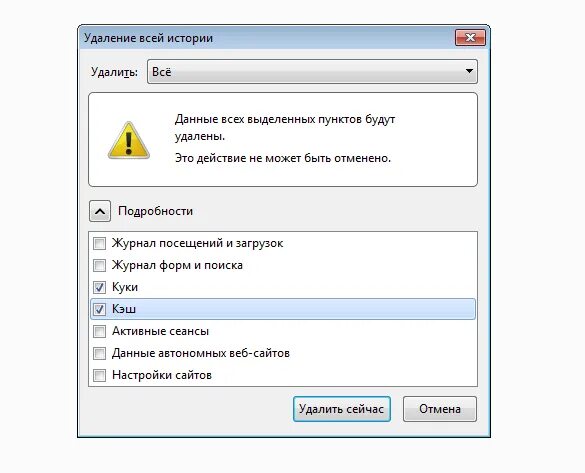Click the dropdown arrow beside 'Всё'
This screenshot has width=585, height=473.
[469, 71]
